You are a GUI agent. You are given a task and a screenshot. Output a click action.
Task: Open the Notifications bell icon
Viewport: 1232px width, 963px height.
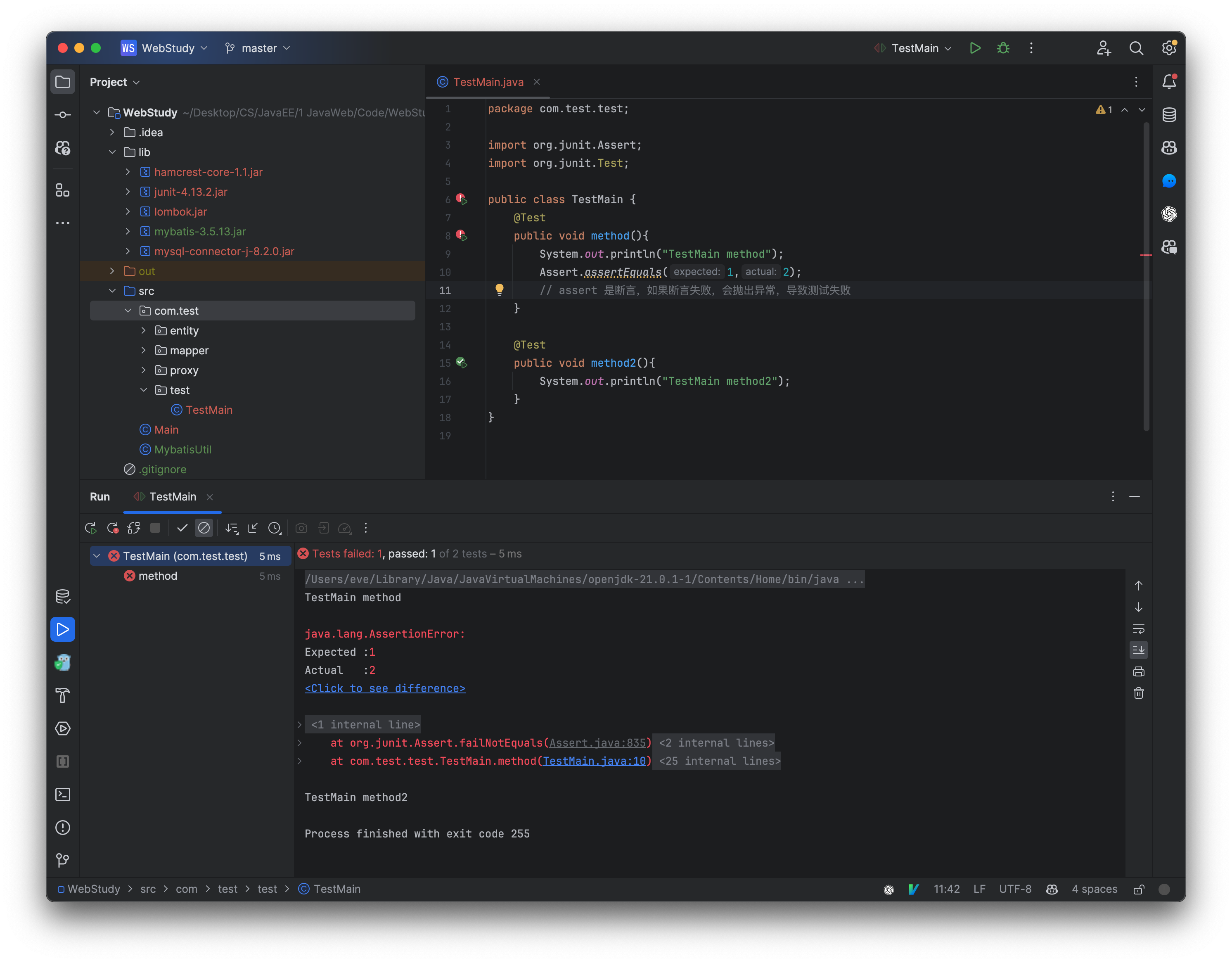[x=1169, y=82]
